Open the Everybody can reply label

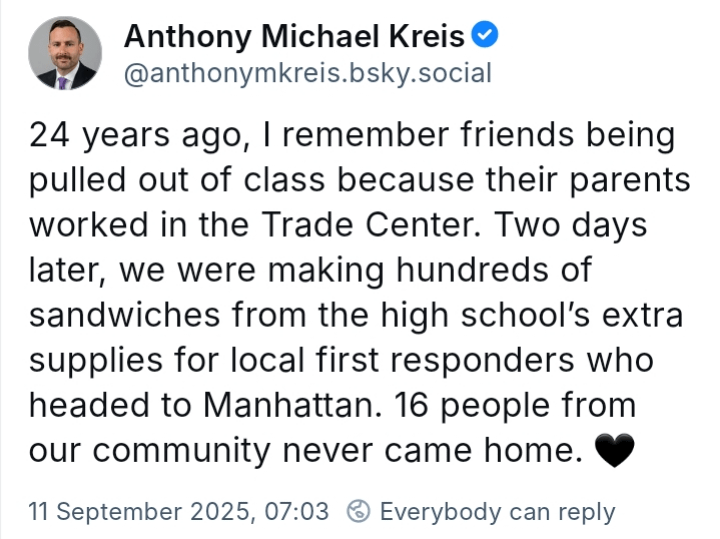pos(497,512)
